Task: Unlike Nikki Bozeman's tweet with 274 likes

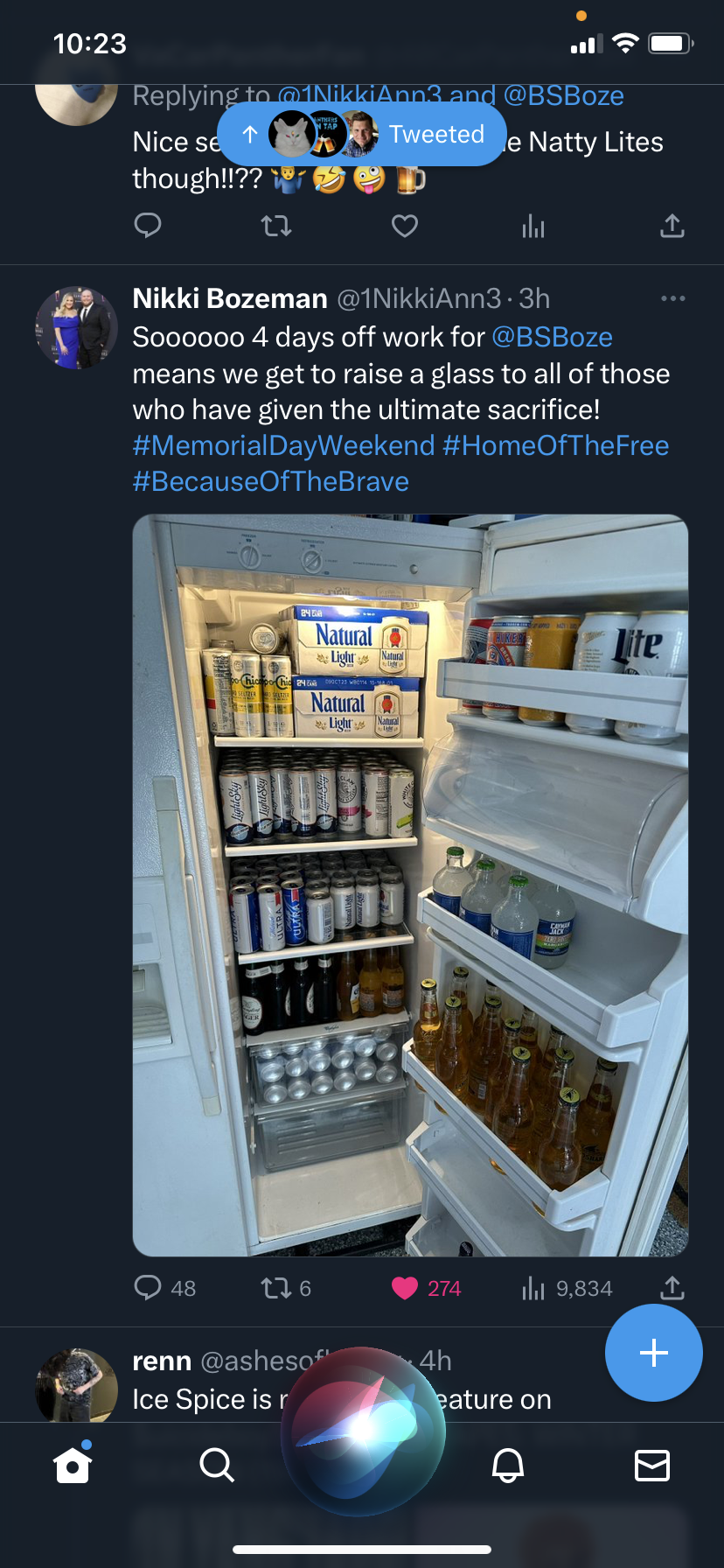Action: pyautogui.click(x=405, y=1288)
